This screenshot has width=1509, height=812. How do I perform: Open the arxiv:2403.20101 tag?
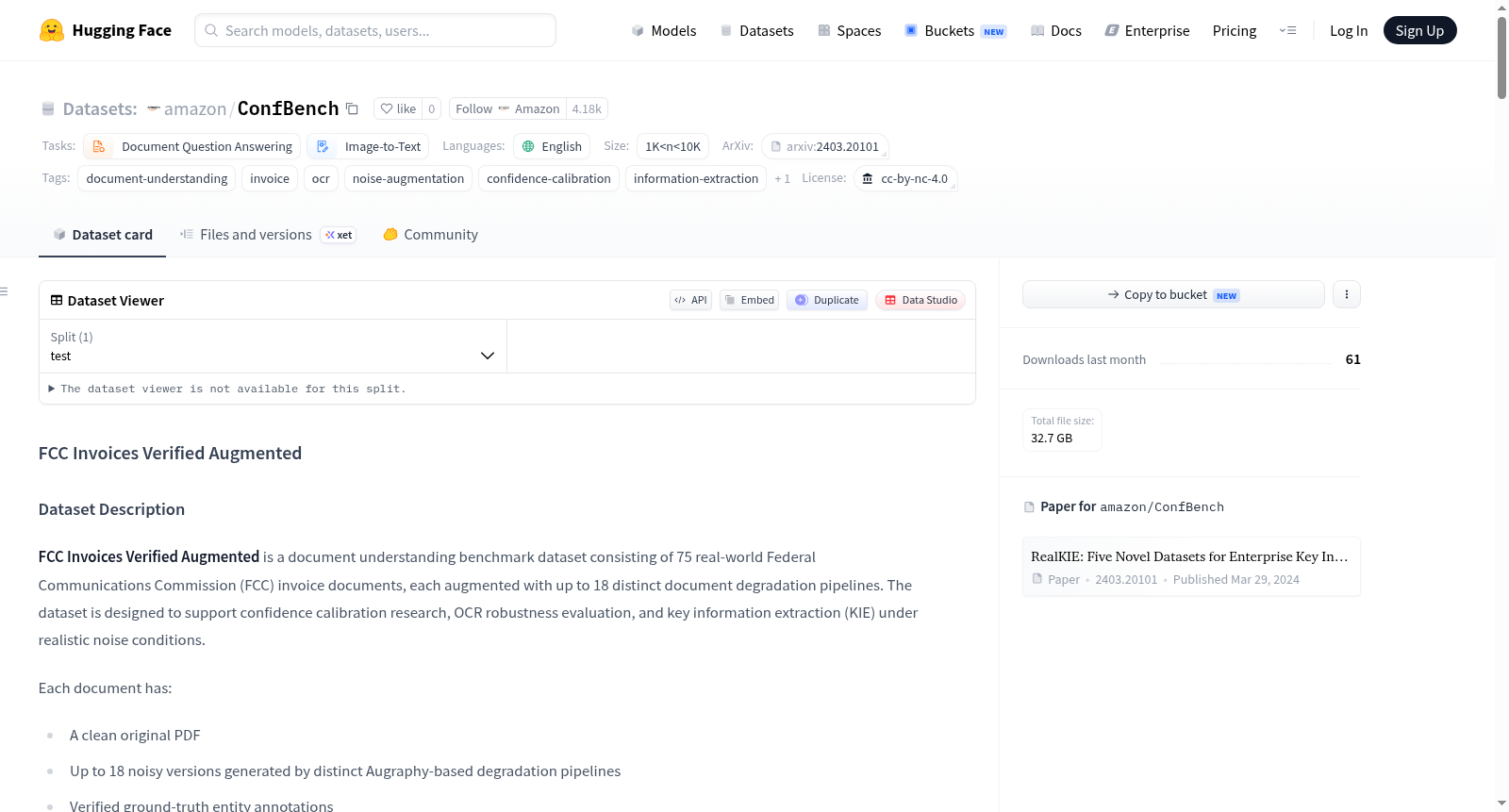(824, 146)
